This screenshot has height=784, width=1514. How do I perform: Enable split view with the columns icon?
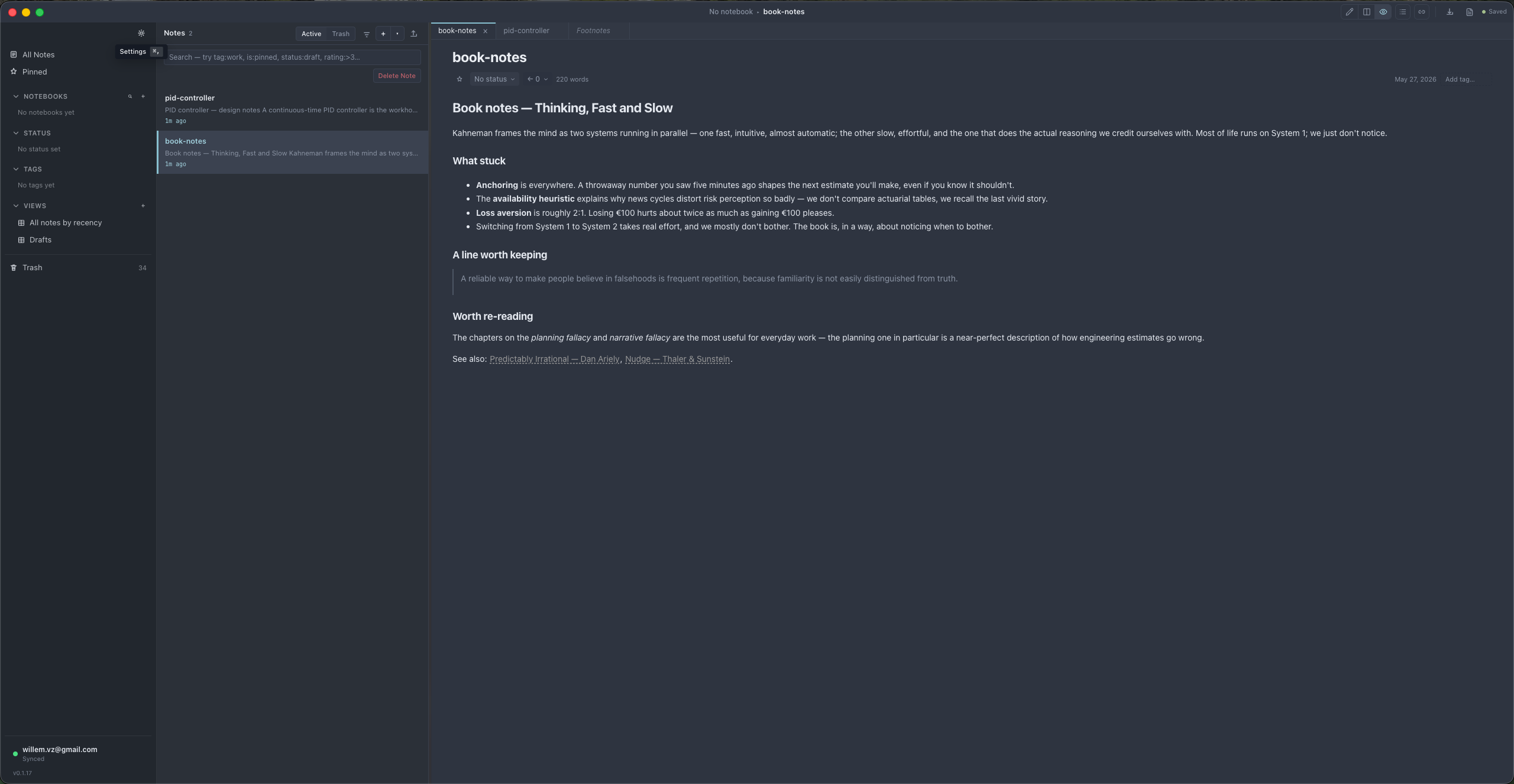(x=1367, y=12)
